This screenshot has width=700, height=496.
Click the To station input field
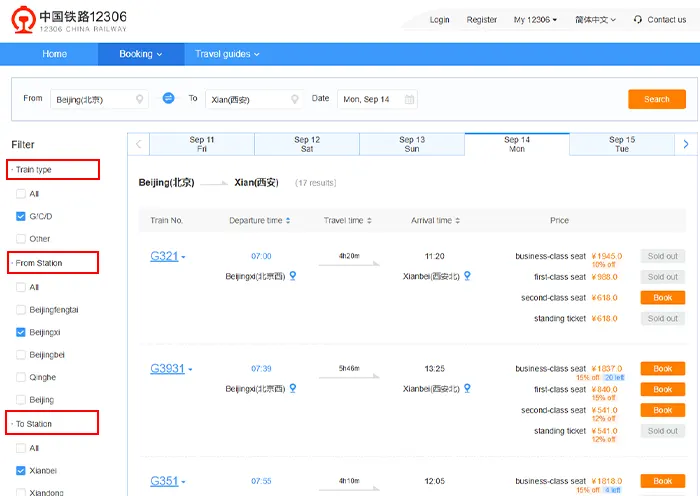point(254,99)
